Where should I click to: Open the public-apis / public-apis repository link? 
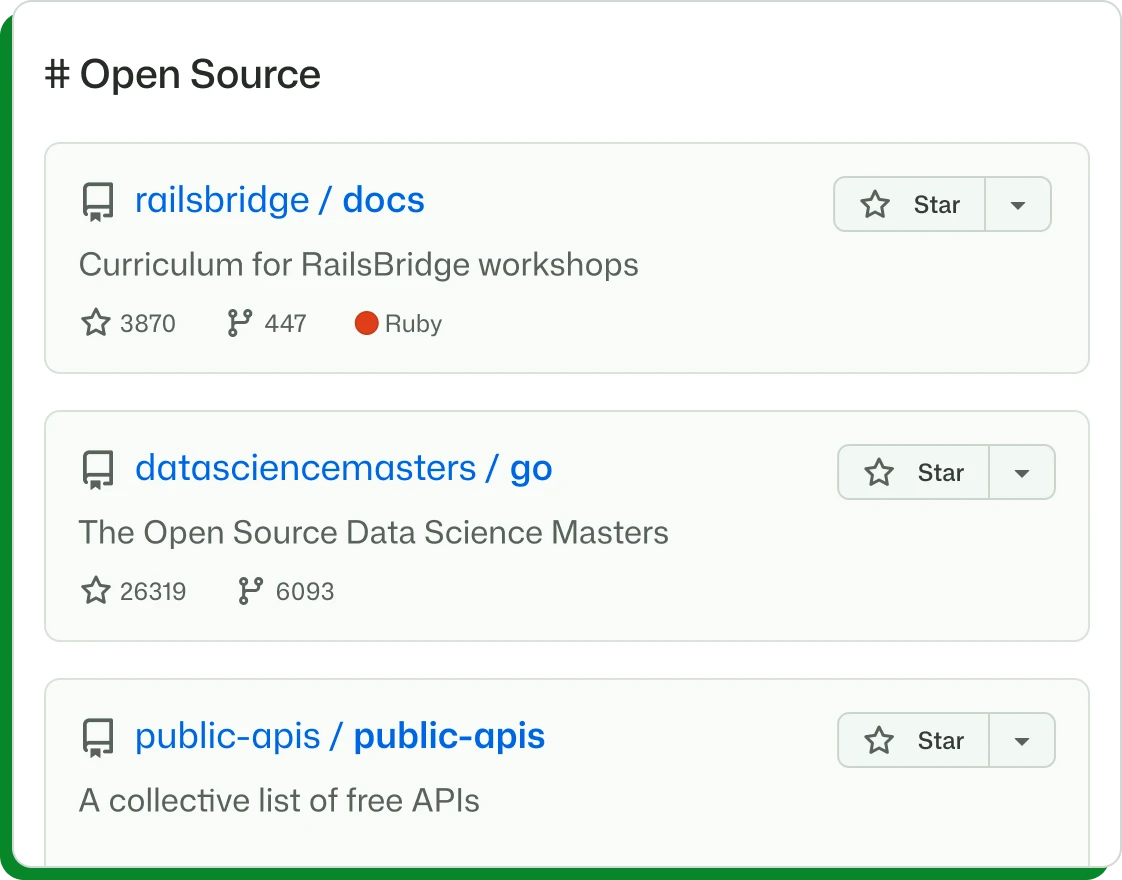tap(340, 737)
